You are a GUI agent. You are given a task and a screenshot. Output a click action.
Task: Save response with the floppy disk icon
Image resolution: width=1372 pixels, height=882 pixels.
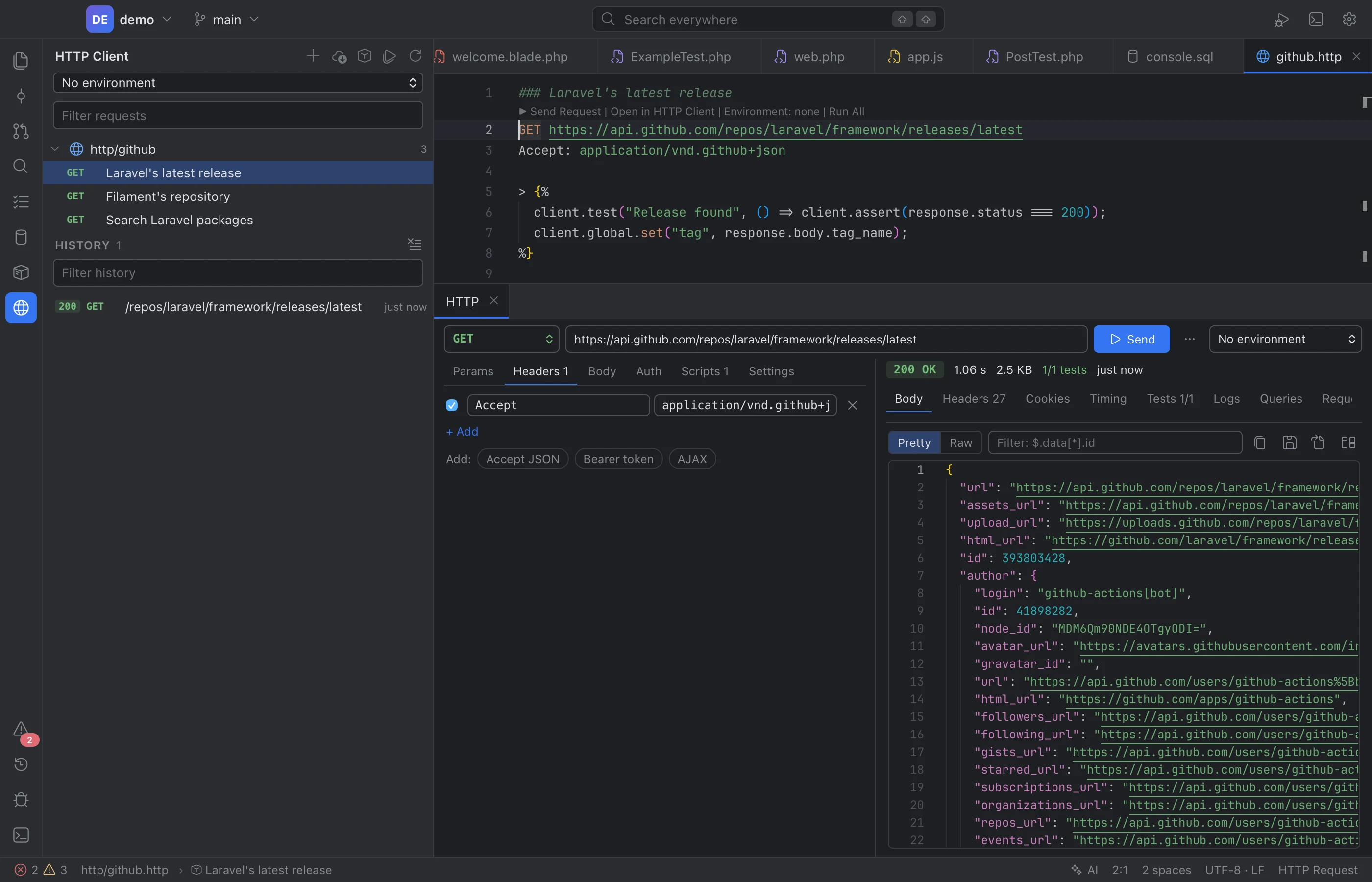pos(1289,443)
